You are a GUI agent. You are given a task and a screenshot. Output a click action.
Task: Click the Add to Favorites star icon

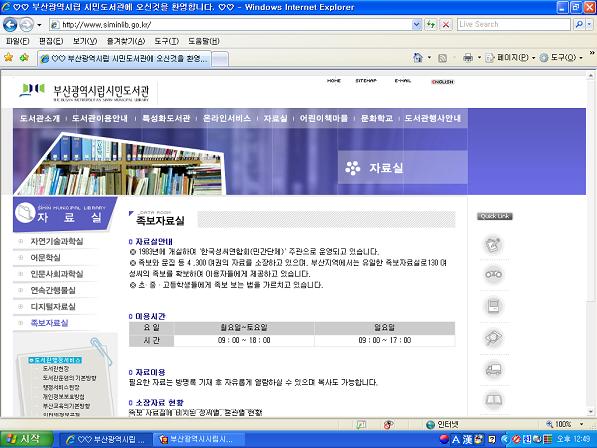click(x=24, y=57)
